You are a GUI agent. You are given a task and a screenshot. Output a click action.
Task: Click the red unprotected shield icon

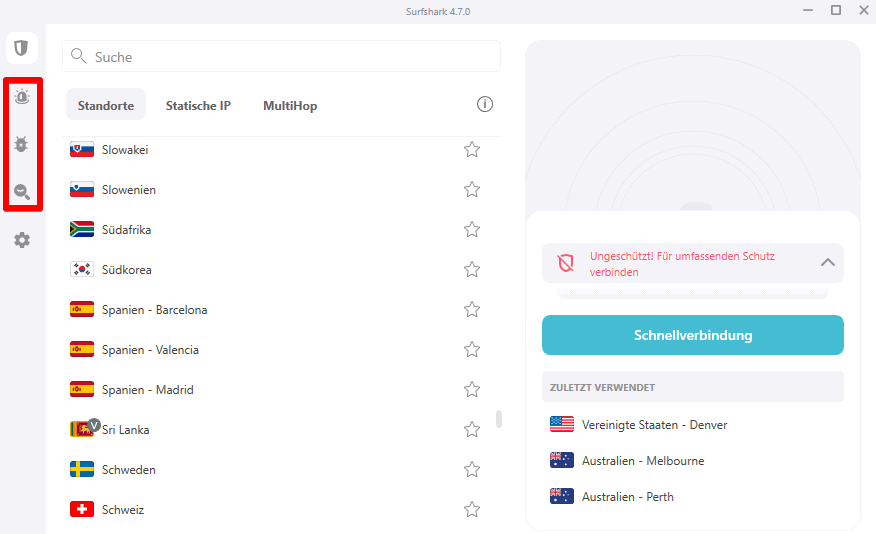click(x=566, y=263)
